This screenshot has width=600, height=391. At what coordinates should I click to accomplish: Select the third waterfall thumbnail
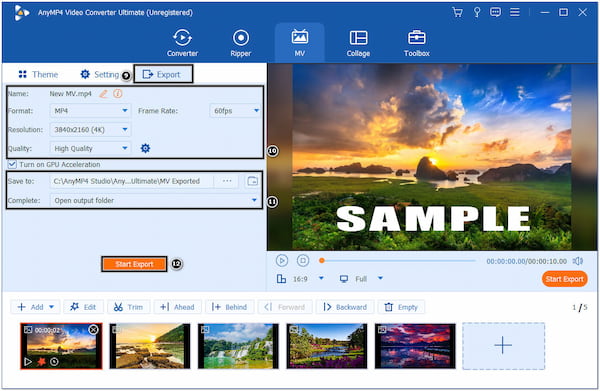click(x=238, y=346)
